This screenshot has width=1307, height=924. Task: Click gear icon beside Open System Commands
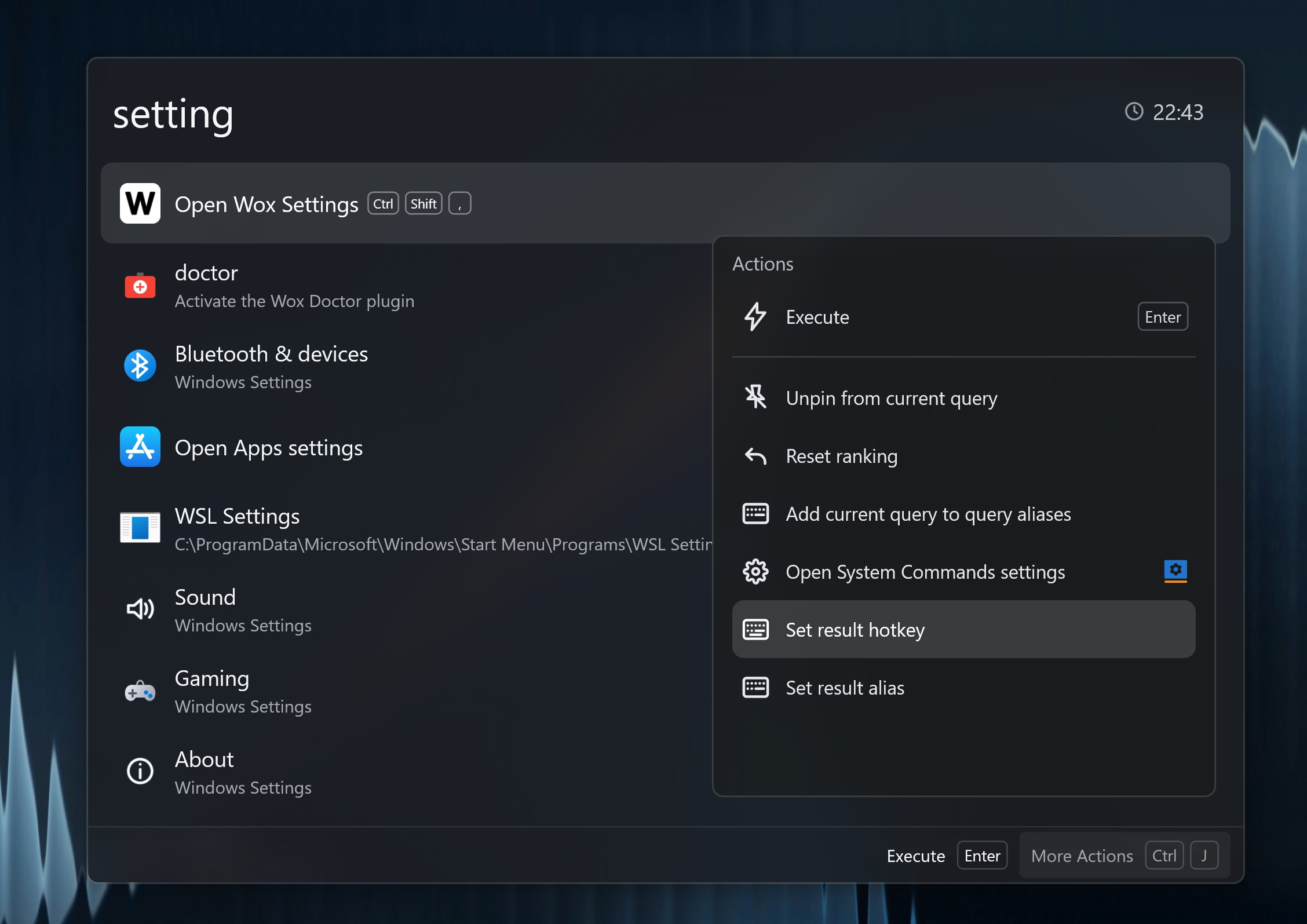755,572
